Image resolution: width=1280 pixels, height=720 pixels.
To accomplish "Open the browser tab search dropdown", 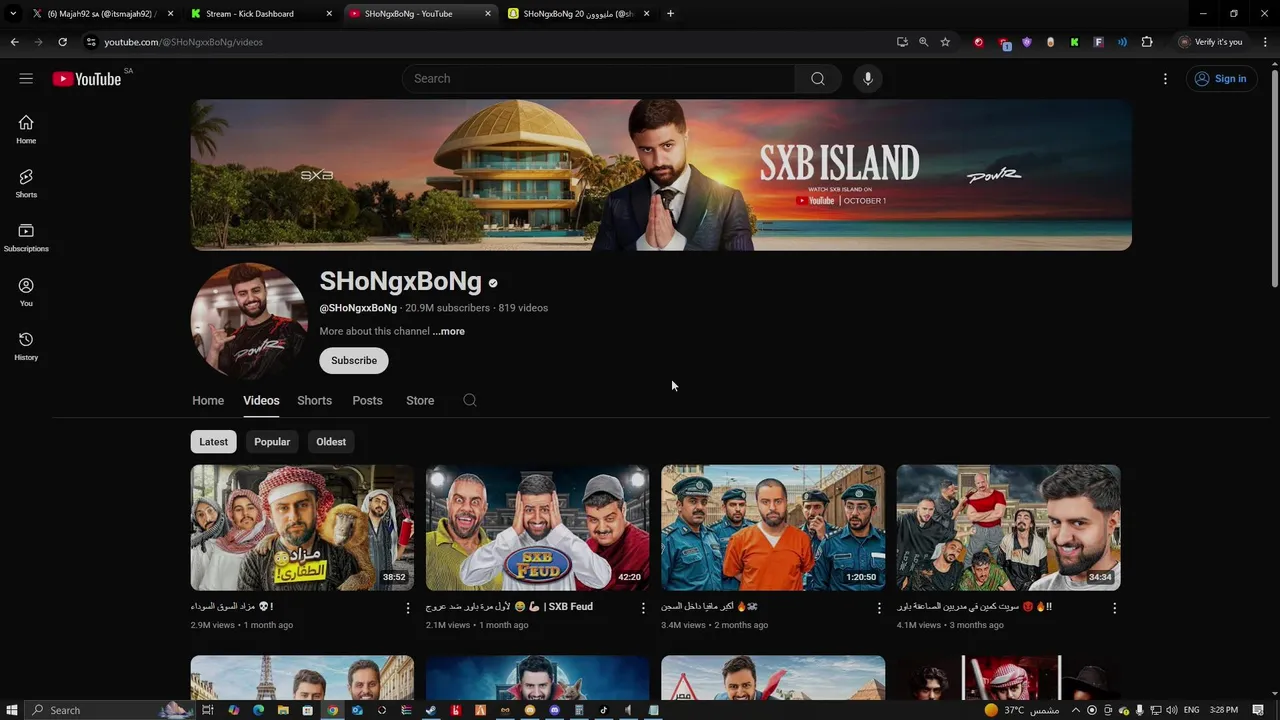I will tap(13, 14).
